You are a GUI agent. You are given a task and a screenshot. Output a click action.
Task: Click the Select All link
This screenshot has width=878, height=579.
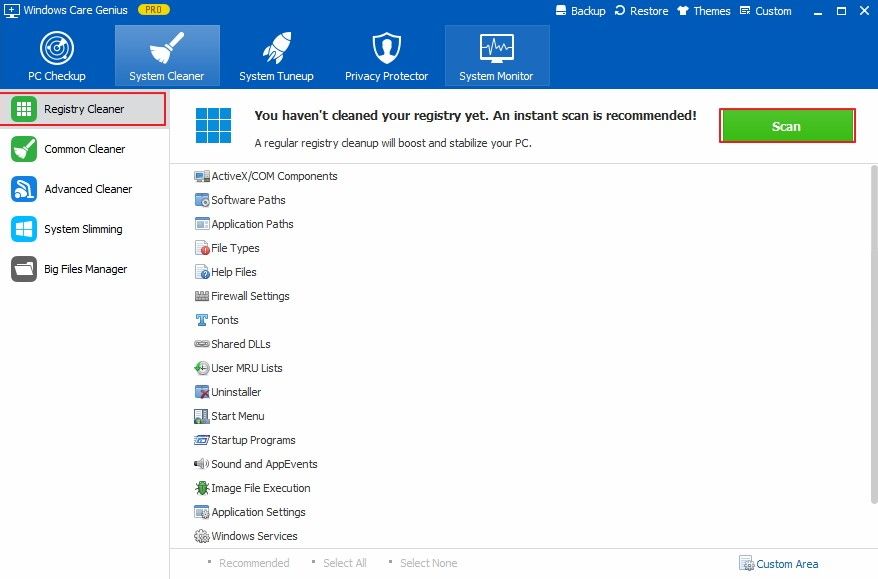(345, 563)
